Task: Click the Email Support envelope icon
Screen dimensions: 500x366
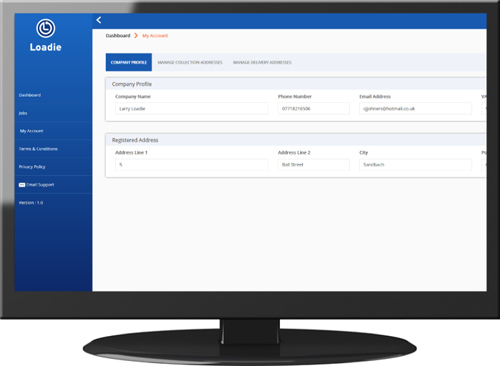Action: point(22,185)
